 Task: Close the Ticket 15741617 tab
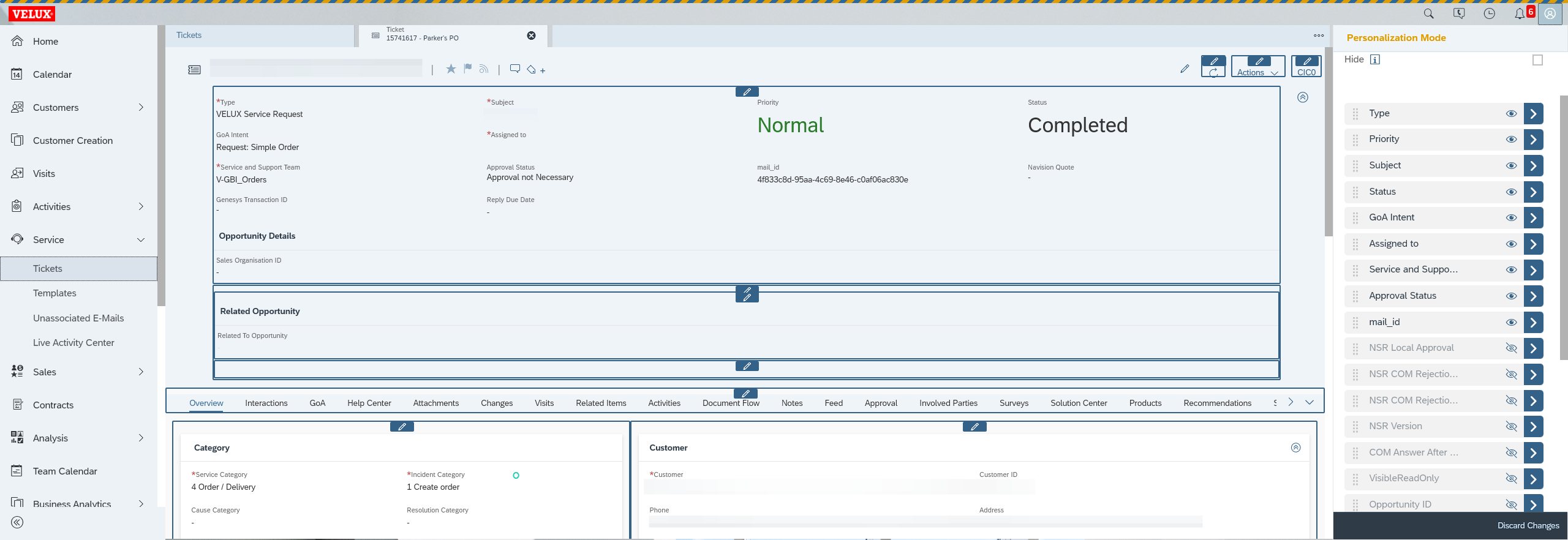click(x=531, y=36)
